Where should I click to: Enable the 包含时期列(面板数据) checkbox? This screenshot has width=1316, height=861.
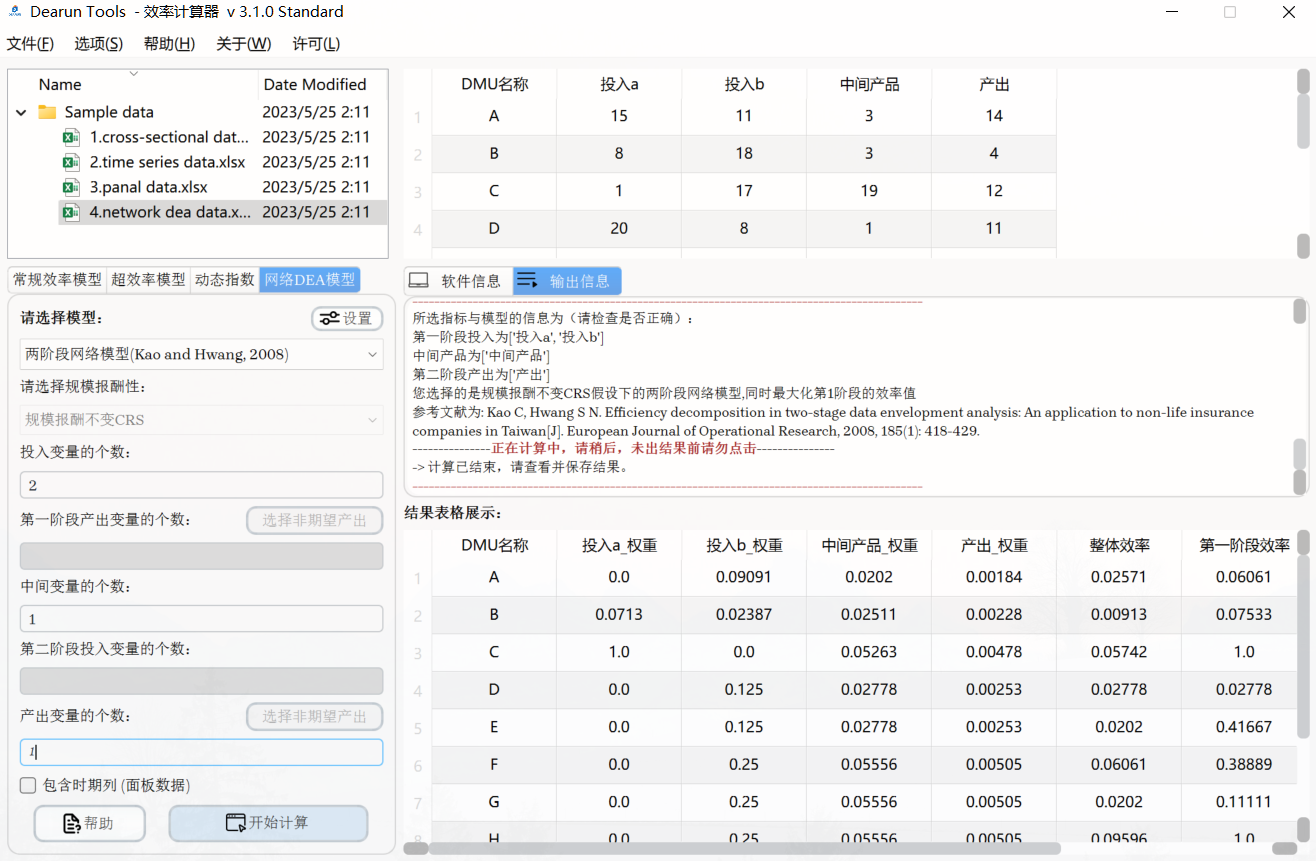pos(28,785)
